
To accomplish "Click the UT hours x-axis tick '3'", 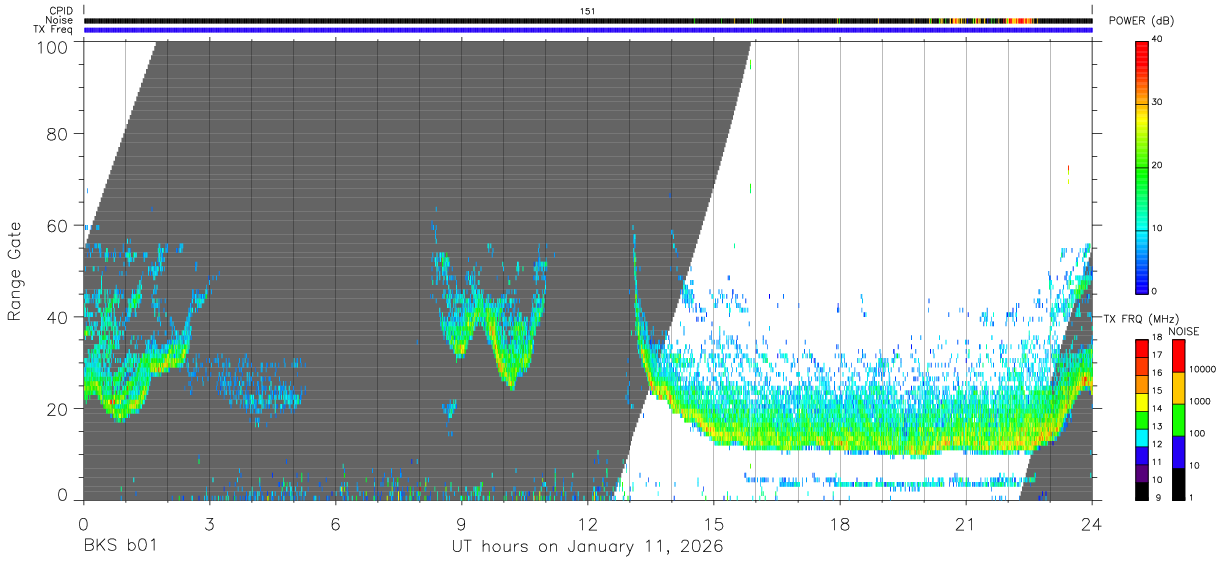I will pyautogui.click(x=209, y=523).
